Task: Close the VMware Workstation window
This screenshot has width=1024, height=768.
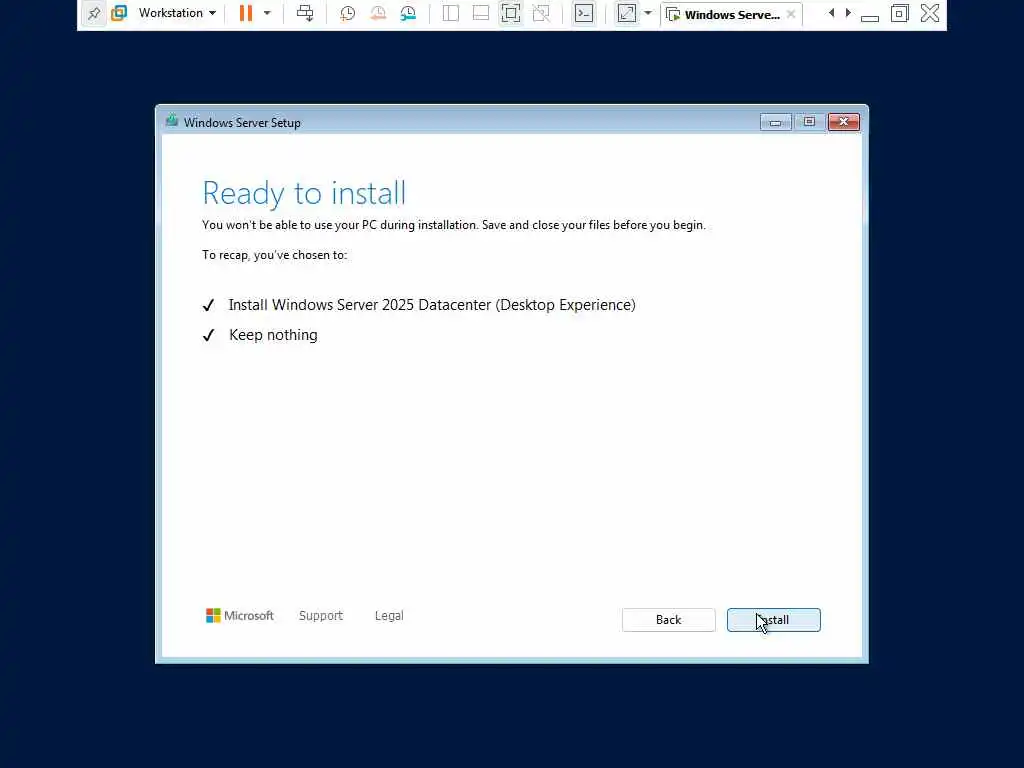Action: 929,13
